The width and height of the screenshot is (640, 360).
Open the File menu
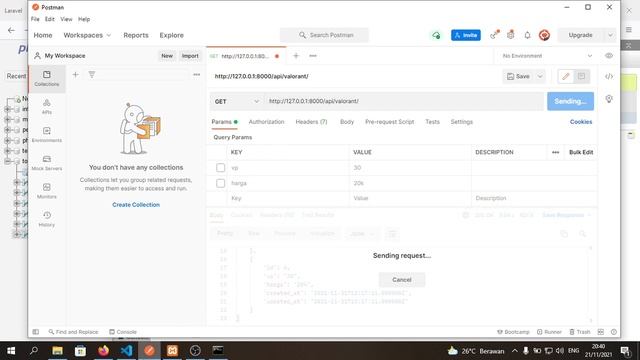coord(35,19)
